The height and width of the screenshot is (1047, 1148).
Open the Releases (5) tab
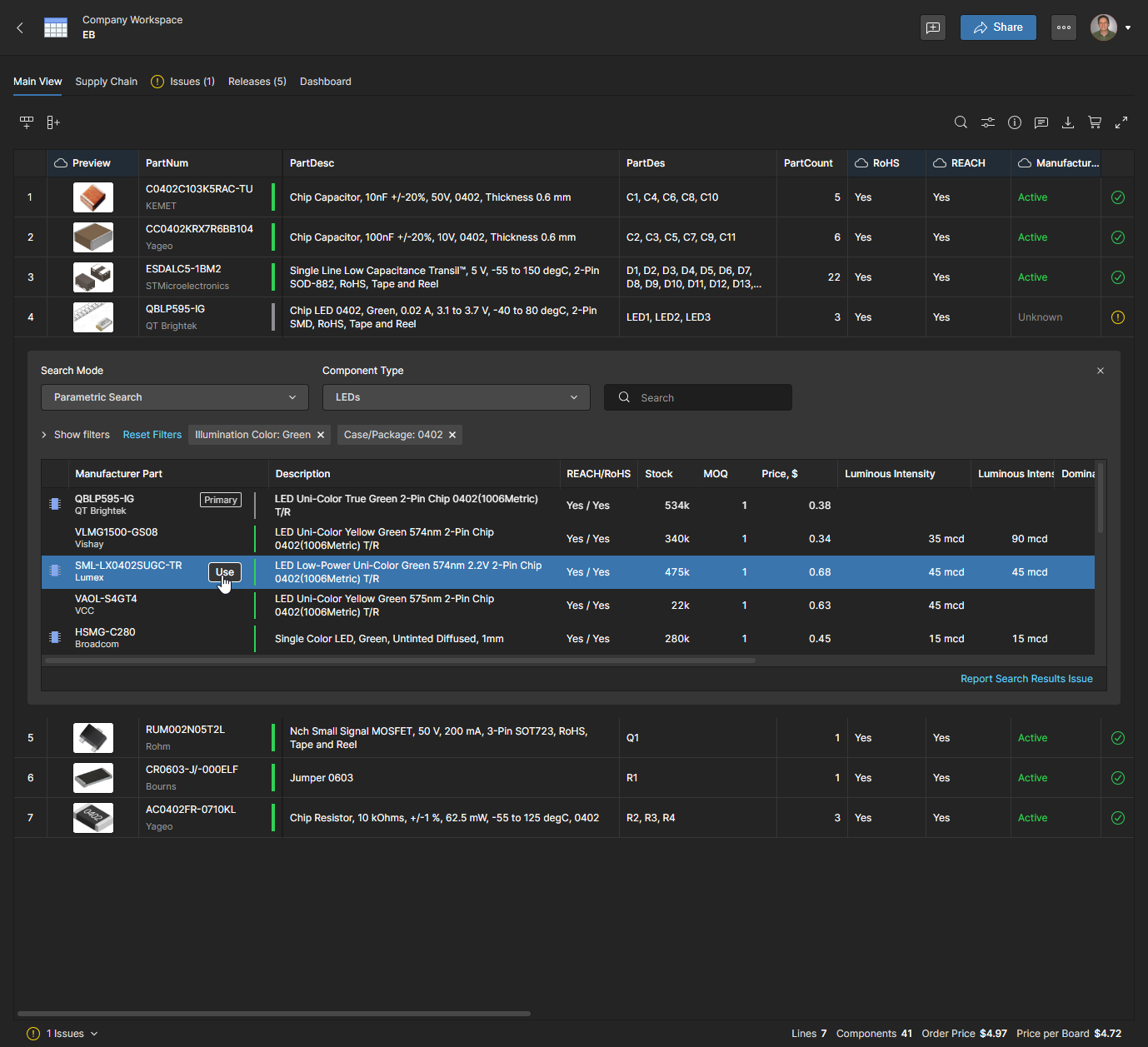tap(257, 82)
